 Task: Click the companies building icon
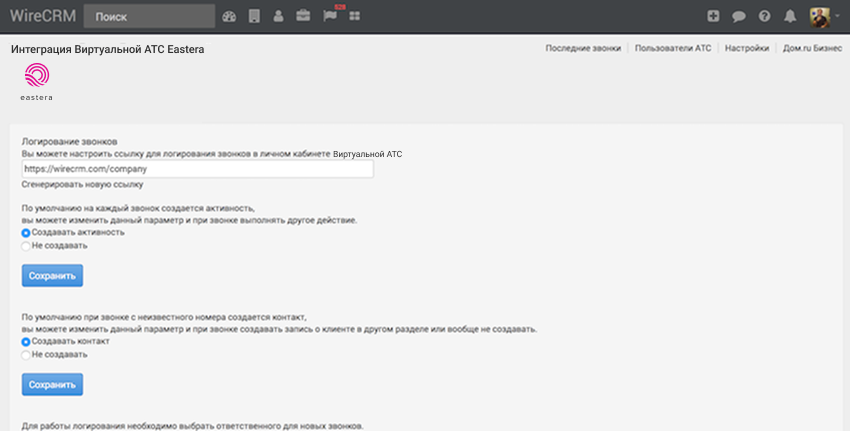tap(254, 16)
